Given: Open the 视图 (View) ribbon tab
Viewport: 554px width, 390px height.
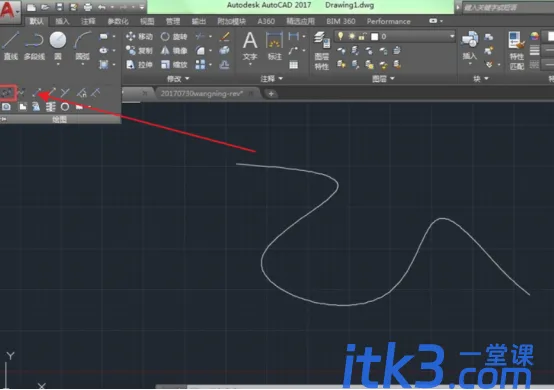Looking at the screenshot, I should (x=147, y=21).
